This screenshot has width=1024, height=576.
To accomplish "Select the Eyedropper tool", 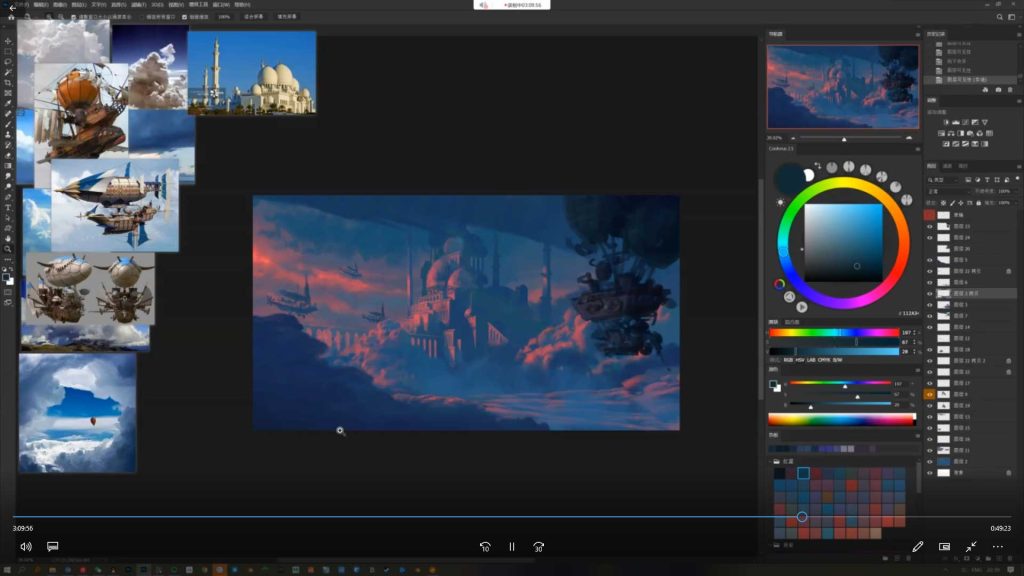I will coord(8,103).
